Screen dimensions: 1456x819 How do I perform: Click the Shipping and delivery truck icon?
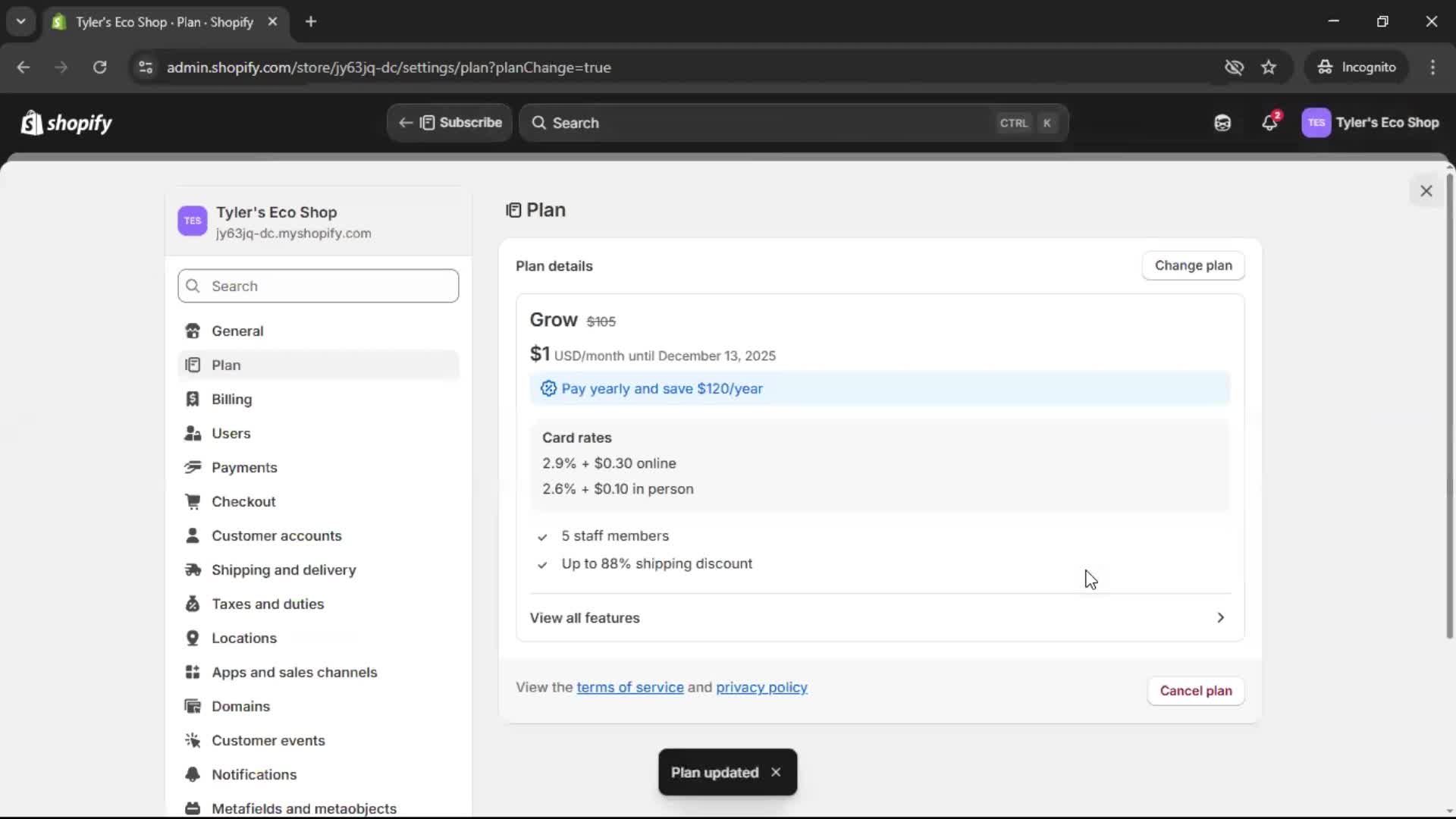[x=193, y=570]
